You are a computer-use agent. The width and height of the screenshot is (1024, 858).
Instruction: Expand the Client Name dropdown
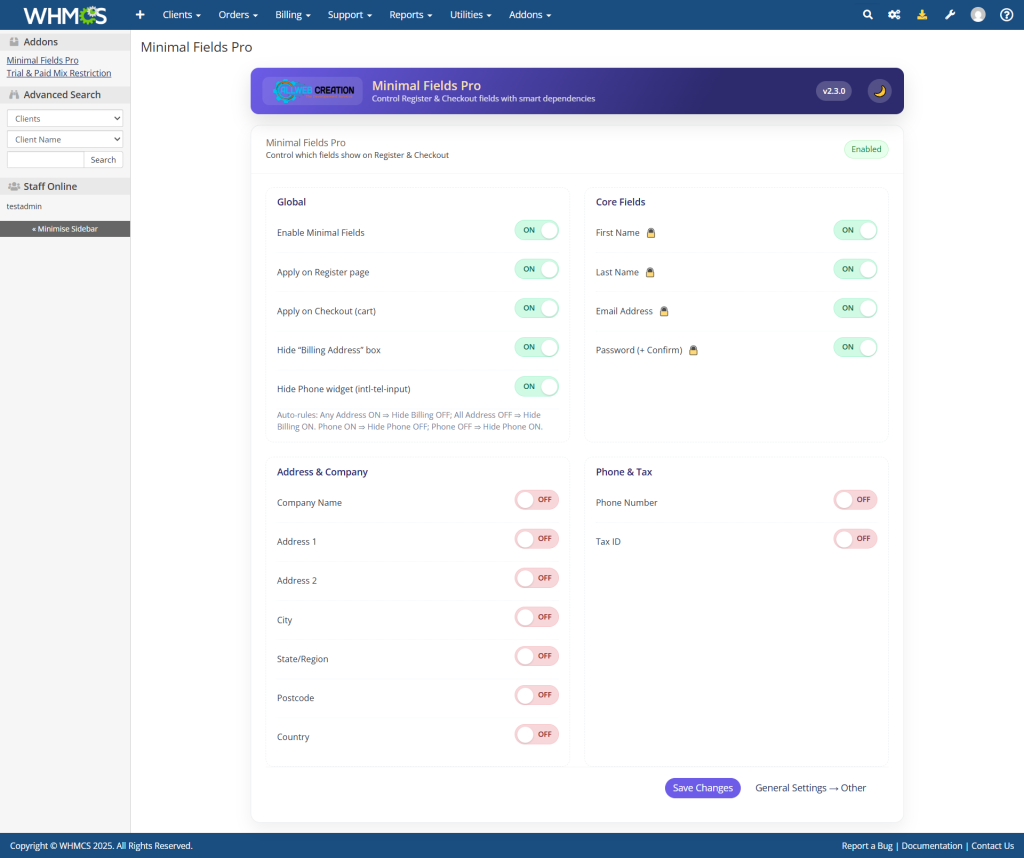pyautogui.click(x=65, y=139)
